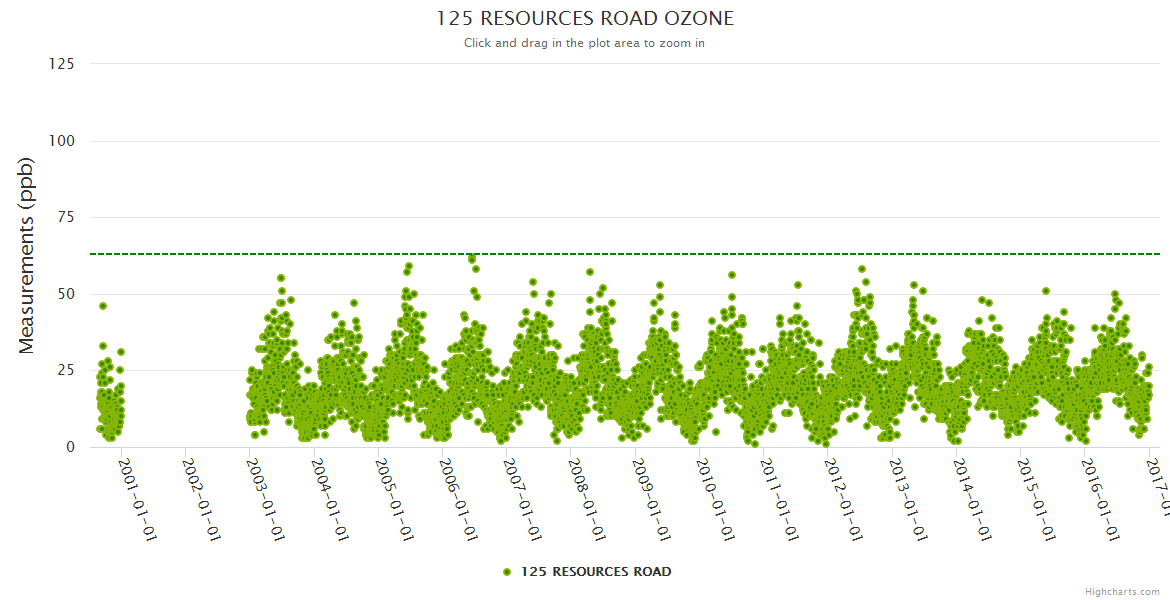The image size is (1170, 600).
Task: Click the Measurements (ppb) axis title
Action: coord(27,255)
